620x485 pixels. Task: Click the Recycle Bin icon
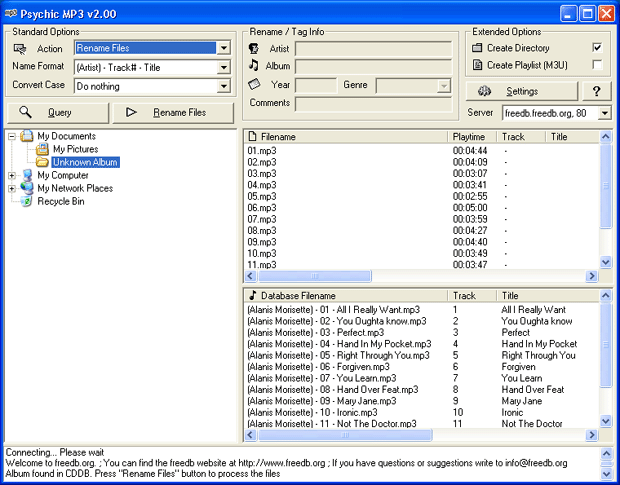click(26, 201)
